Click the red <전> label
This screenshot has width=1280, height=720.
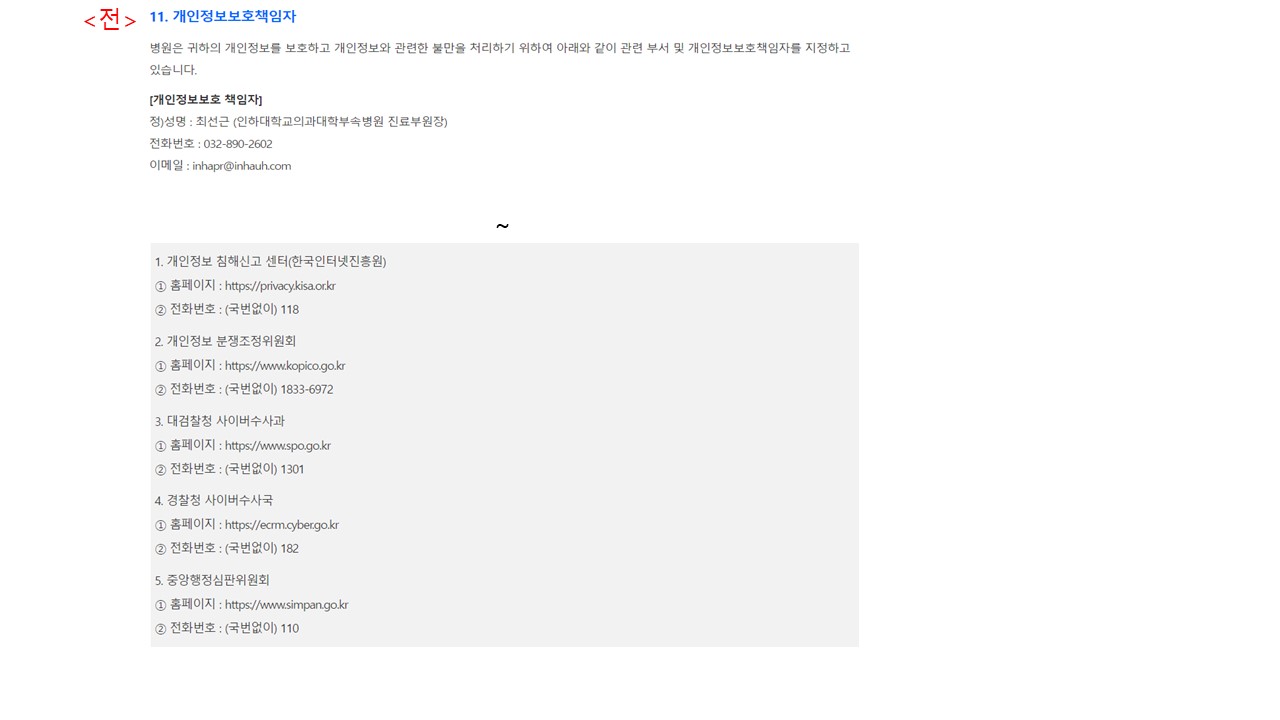tap(109, 20)
